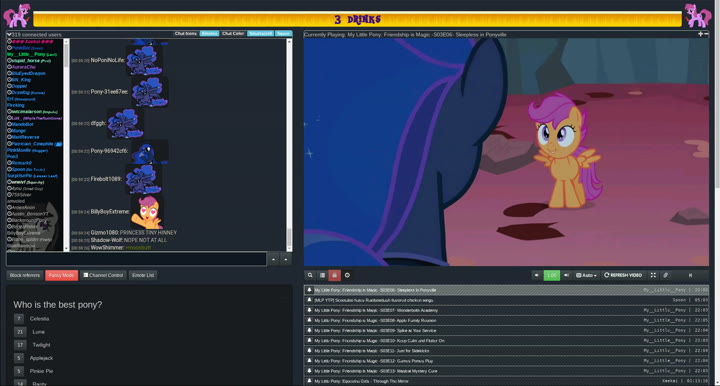Click the red lock playlist icon
This screenshot has width=720, height=386.
tap(335, 275)
